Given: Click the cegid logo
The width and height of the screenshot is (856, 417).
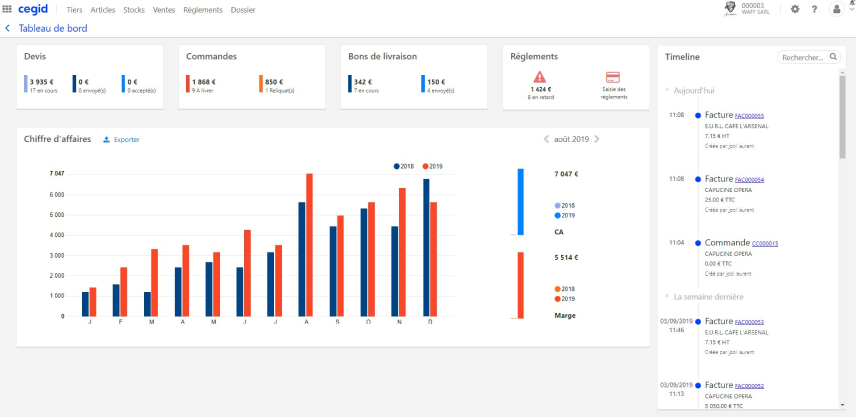Looking at the screenshot, I should [x=33, y=9].
